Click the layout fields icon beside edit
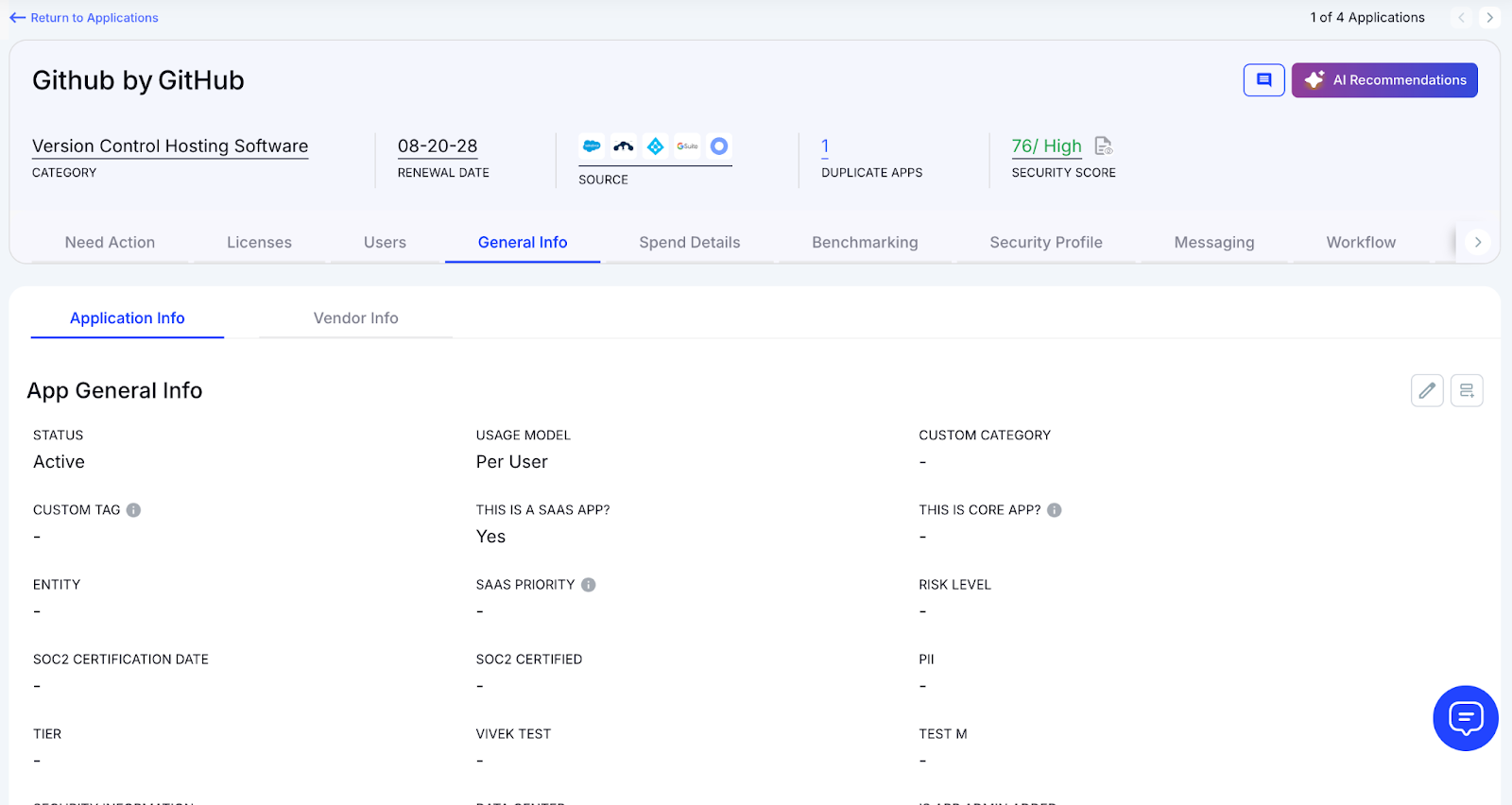This screenshot has height=805, width=1512. (1467, 390)
